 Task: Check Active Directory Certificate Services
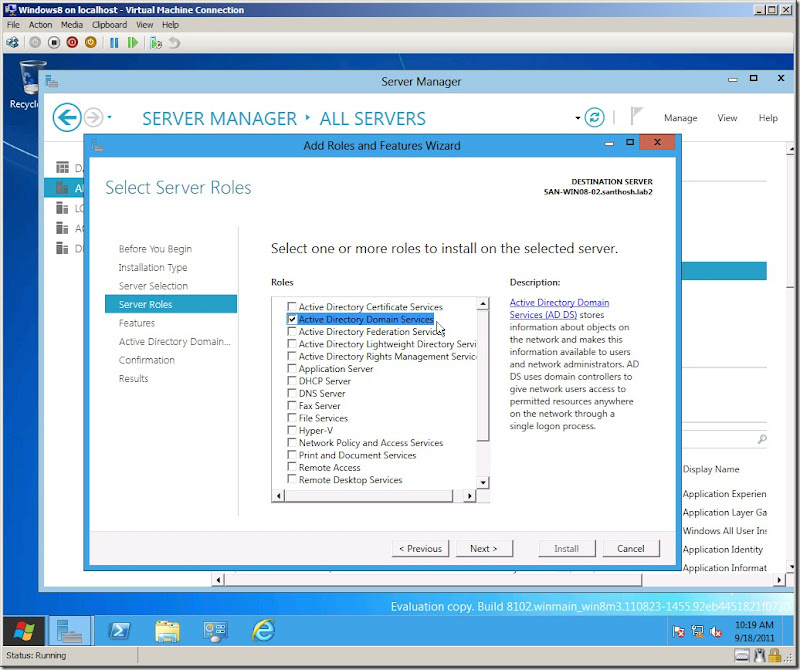pos(292,306)
